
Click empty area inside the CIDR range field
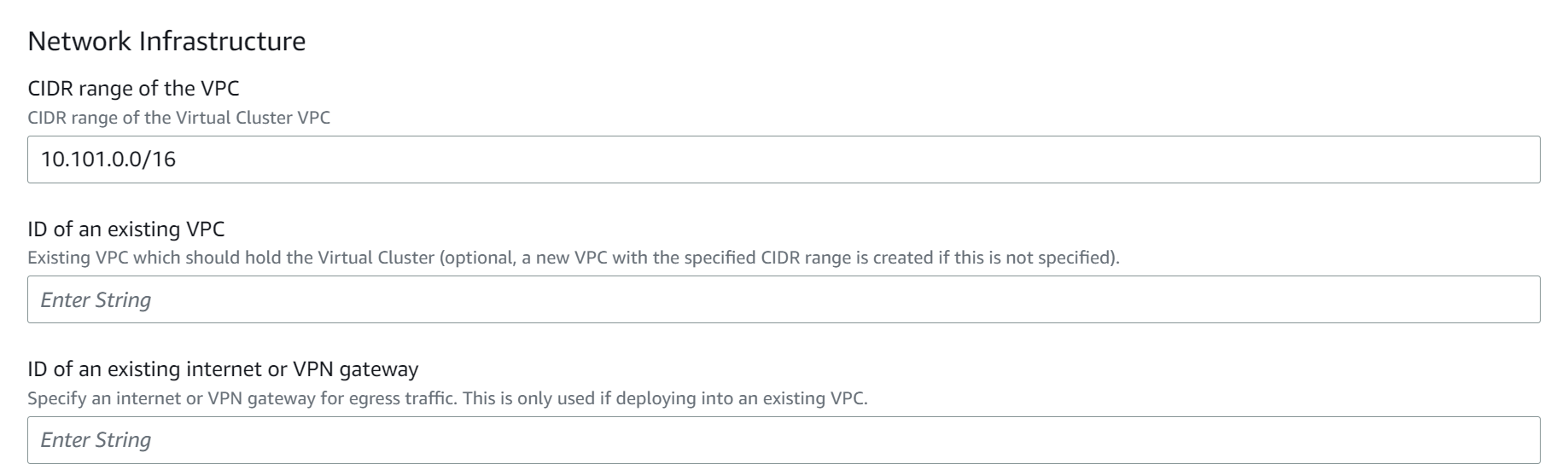pyautogui.click(x=854, y=160)
